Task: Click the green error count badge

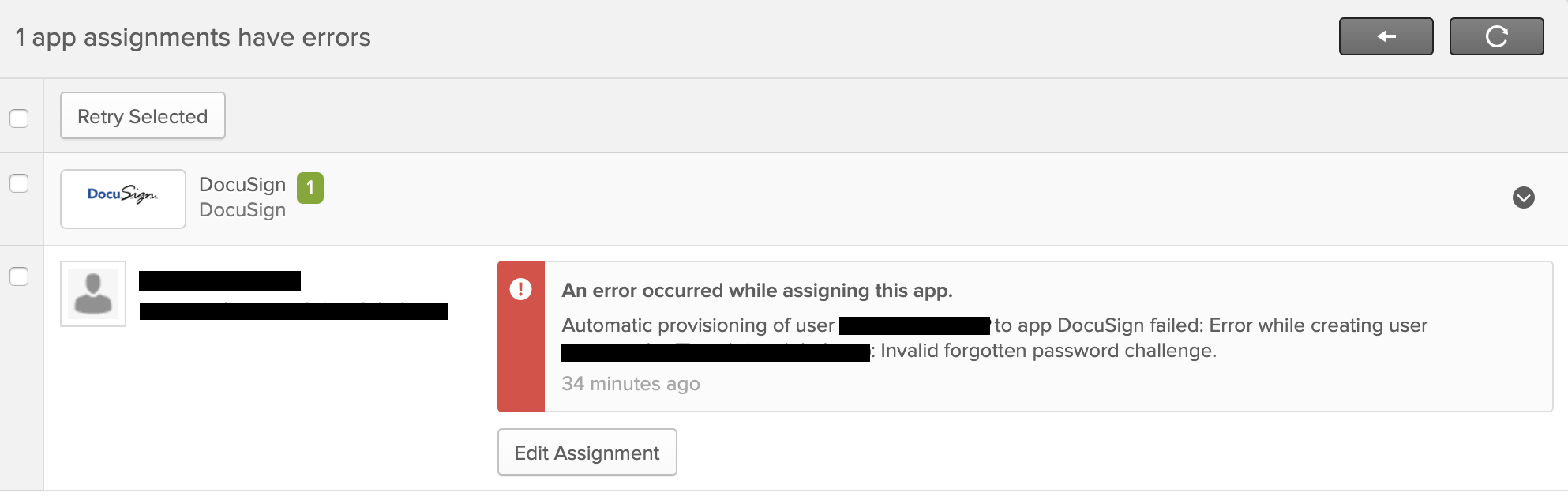Action: pos(310,188)
